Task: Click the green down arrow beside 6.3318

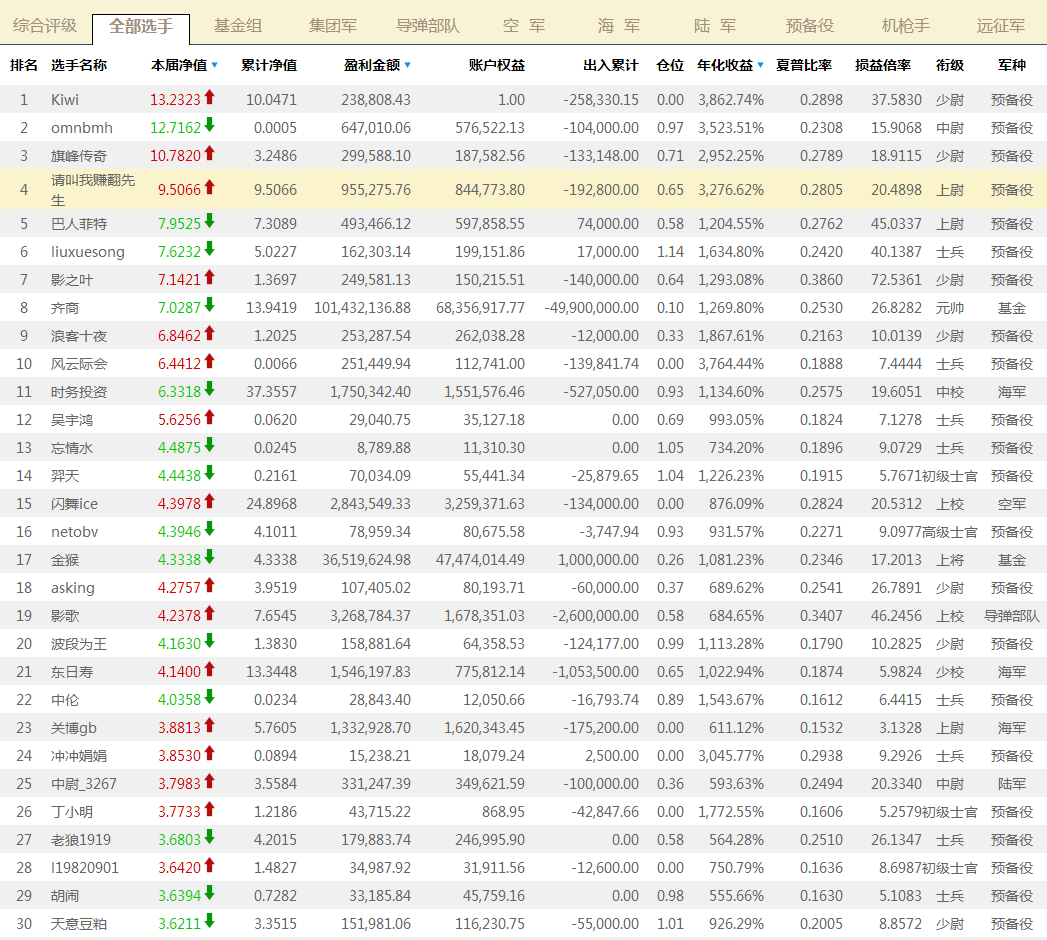Action: (x=210, y=389)
